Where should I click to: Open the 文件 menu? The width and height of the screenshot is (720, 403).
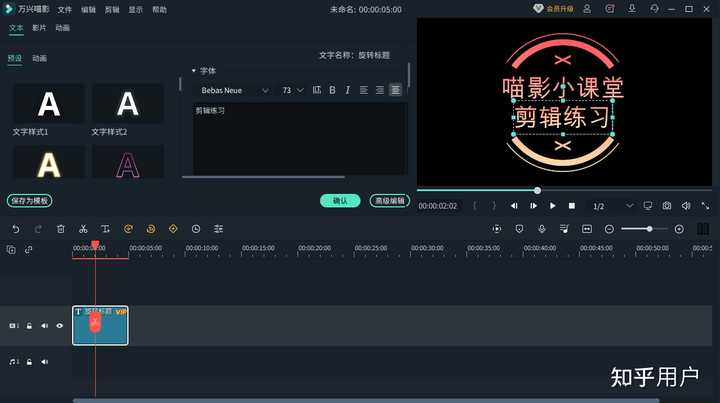click(x=64, y=10)
